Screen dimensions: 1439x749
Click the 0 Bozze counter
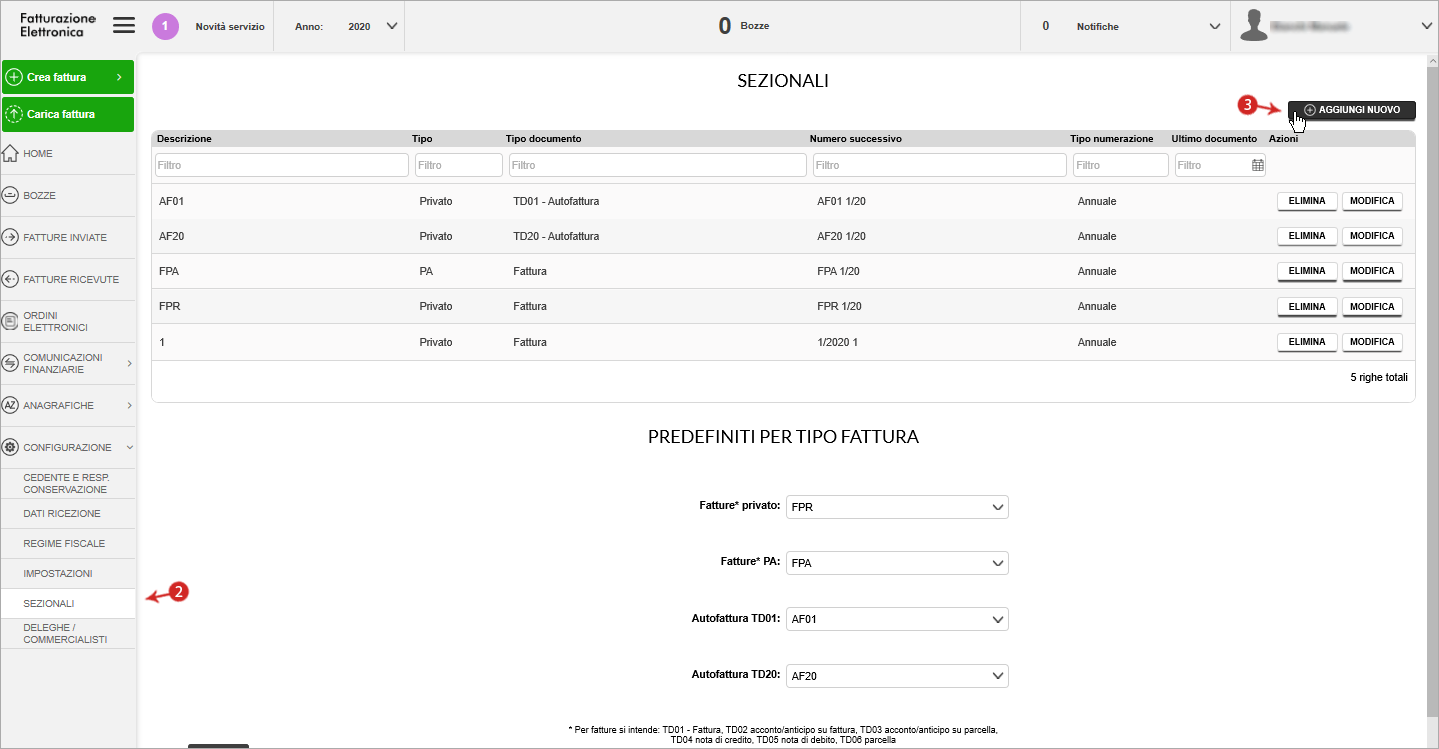(744, 26)
